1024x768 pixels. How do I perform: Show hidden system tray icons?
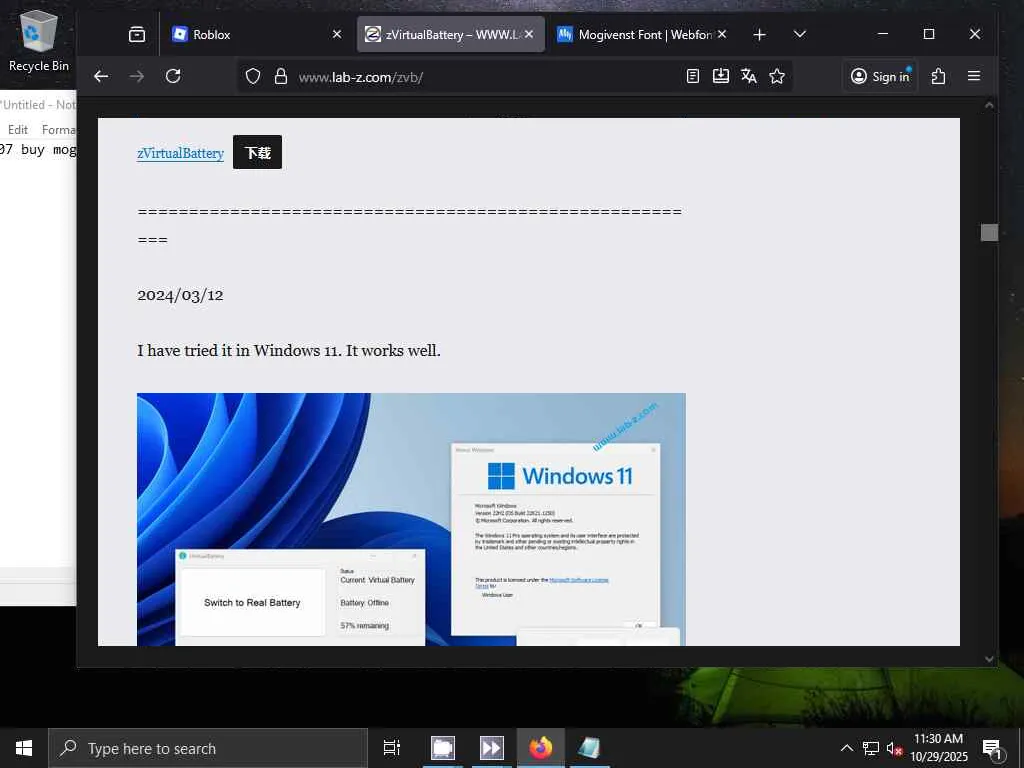click(846, 748)
